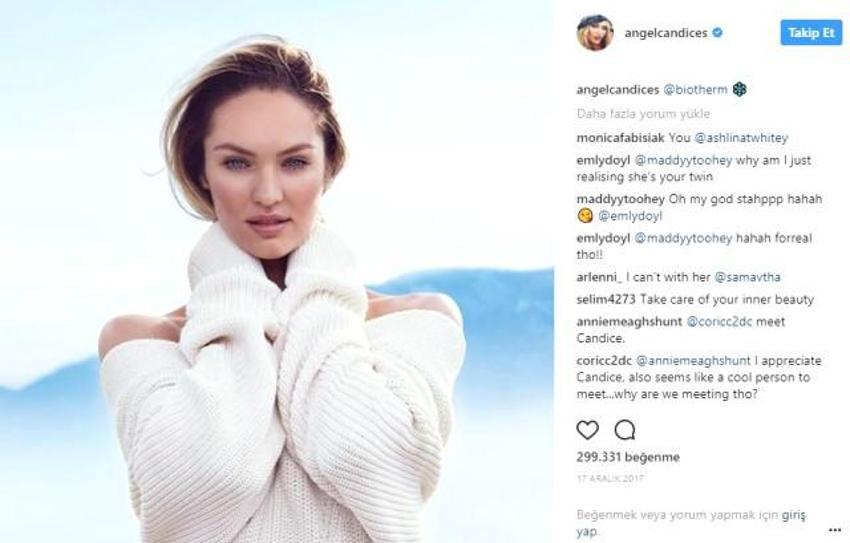This screenshot has width=850, height=543.
Task: Open @anniemeaghshunt mention in last comment
Action: point(693,360)
